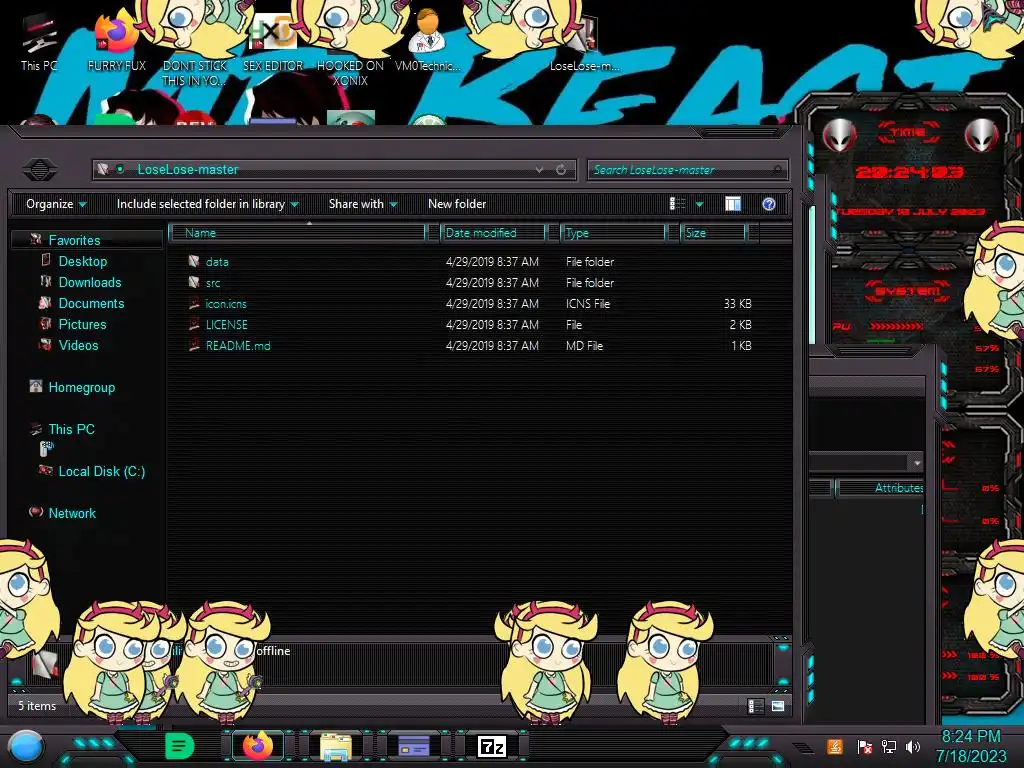Open the view options dropdown arrow
Screen dimensions: 1024x768
[699, 204]
